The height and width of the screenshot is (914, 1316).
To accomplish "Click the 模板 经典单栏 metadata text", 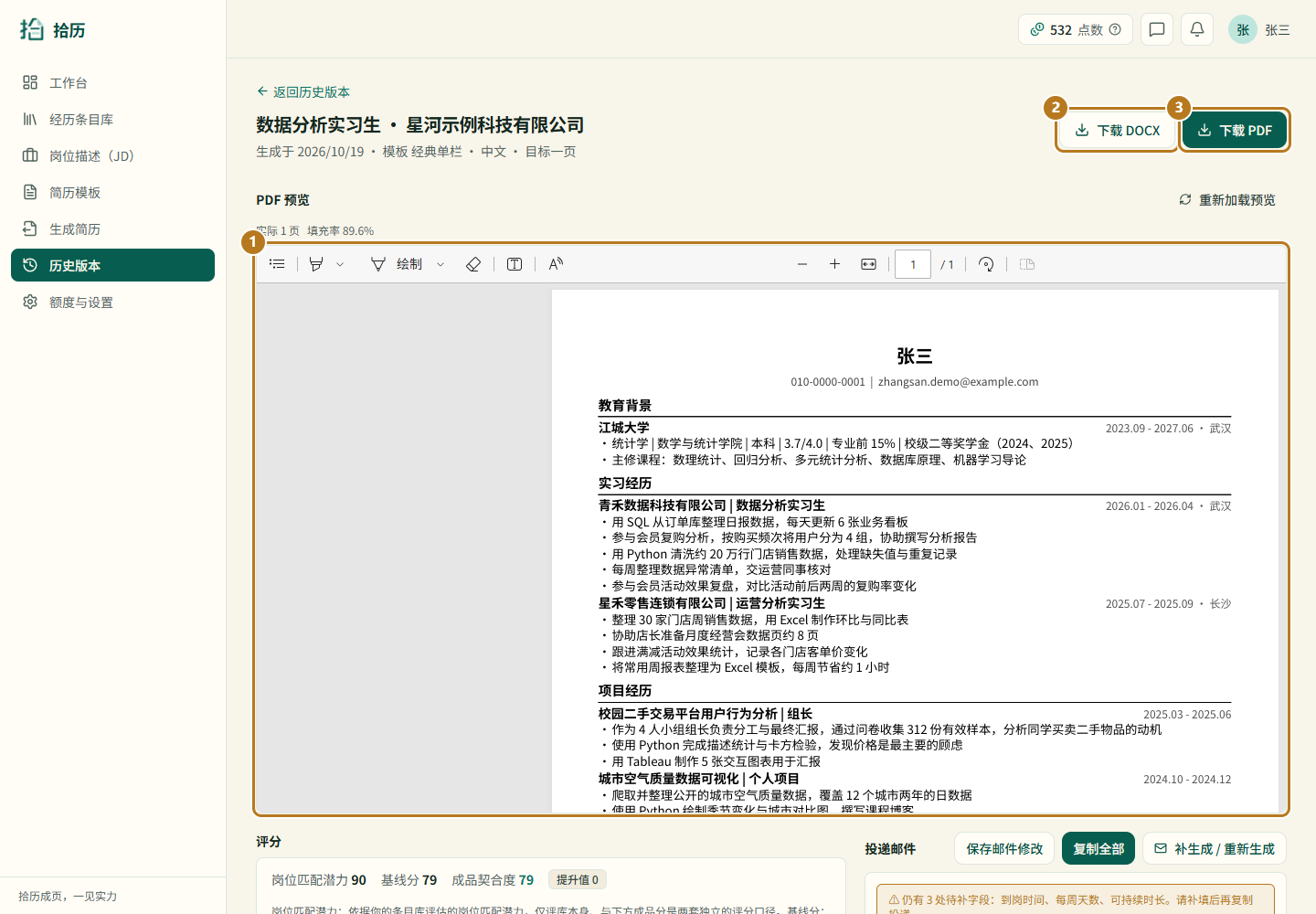I will coord(422,152).
